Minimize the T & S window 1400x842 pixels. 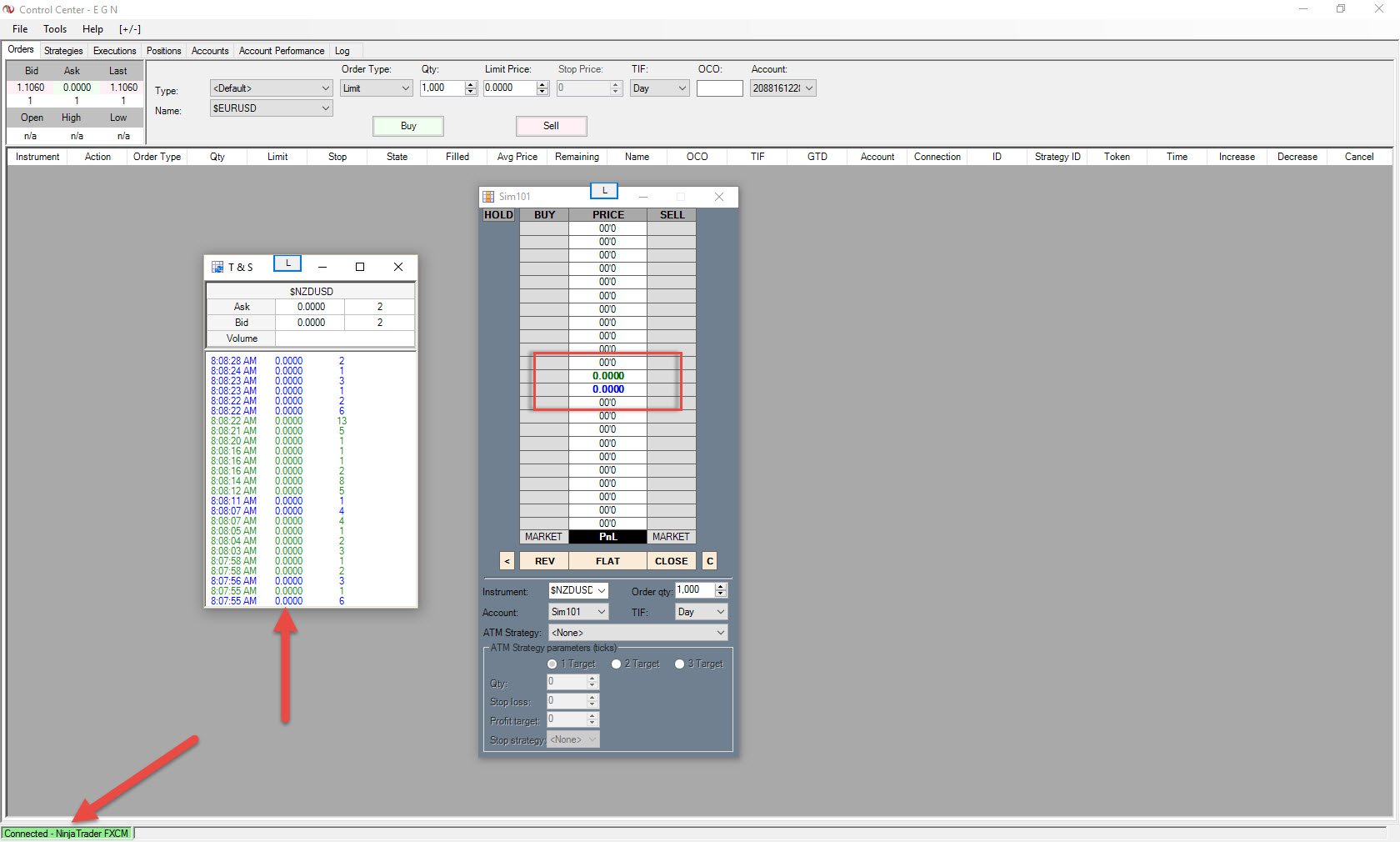point(322,267)
